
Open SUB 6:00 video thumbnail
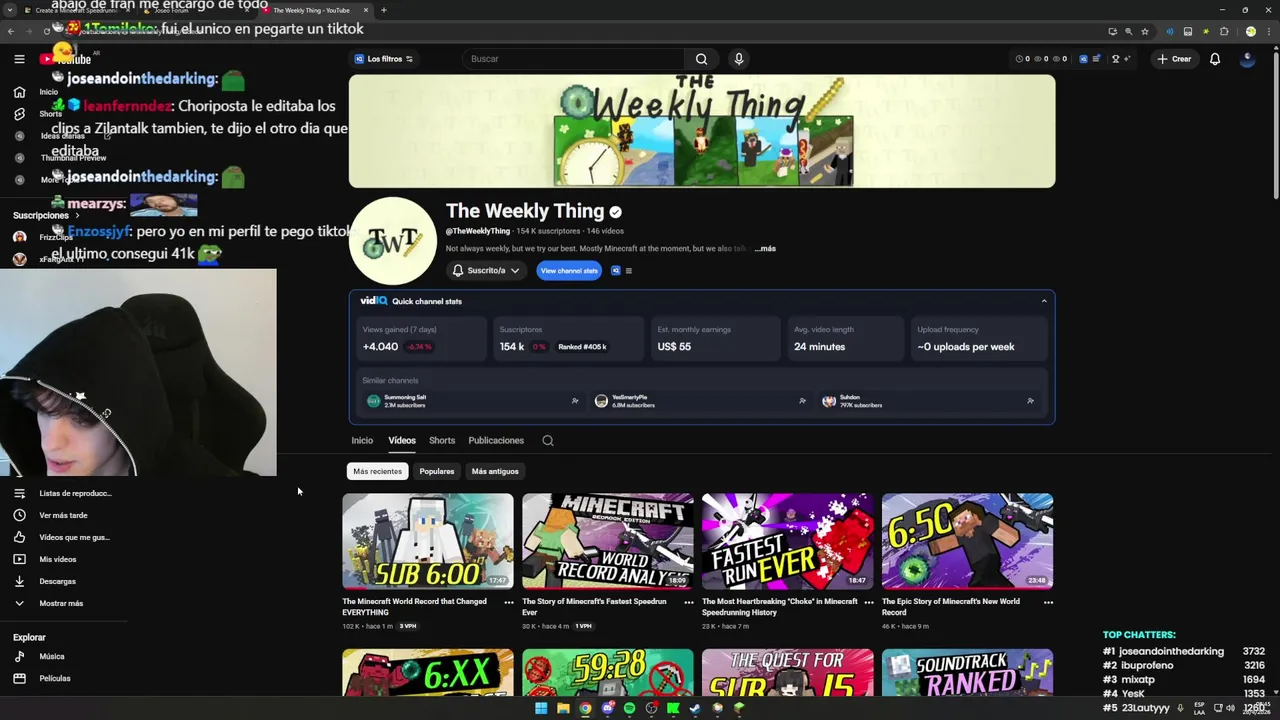click(x=428, y=541)
